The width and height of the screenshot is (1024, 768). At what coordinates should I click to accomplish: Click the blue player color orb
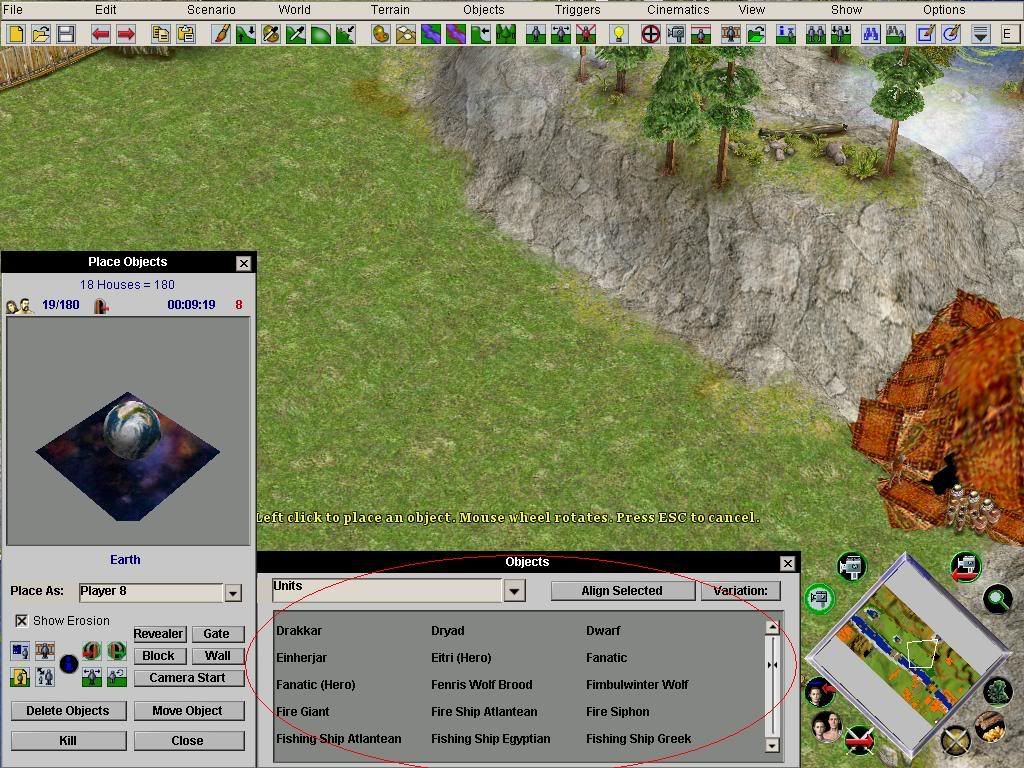click(x=68, y=663)
